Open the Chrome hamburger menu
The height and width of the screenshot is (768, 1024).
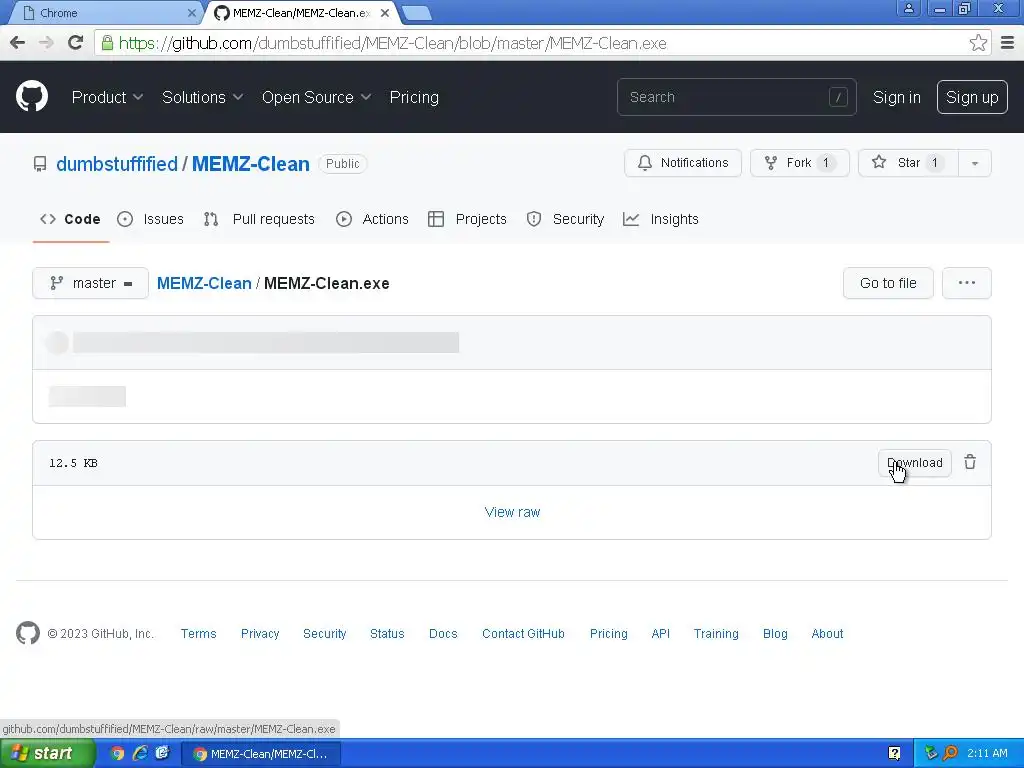click(1008, 43)
